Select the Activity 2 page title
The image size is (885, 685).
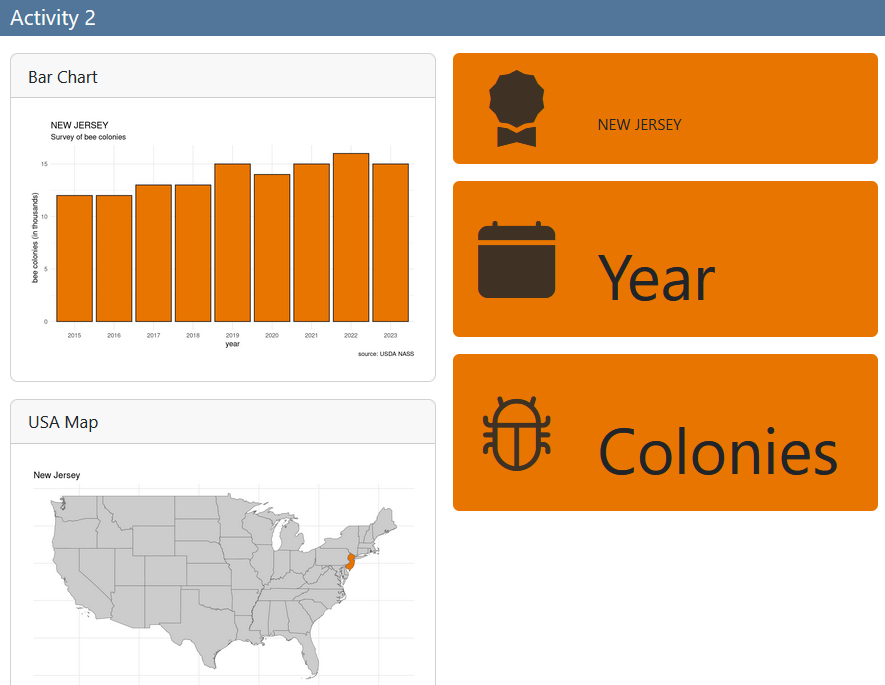pyautogui.click(x=53, y=18)
